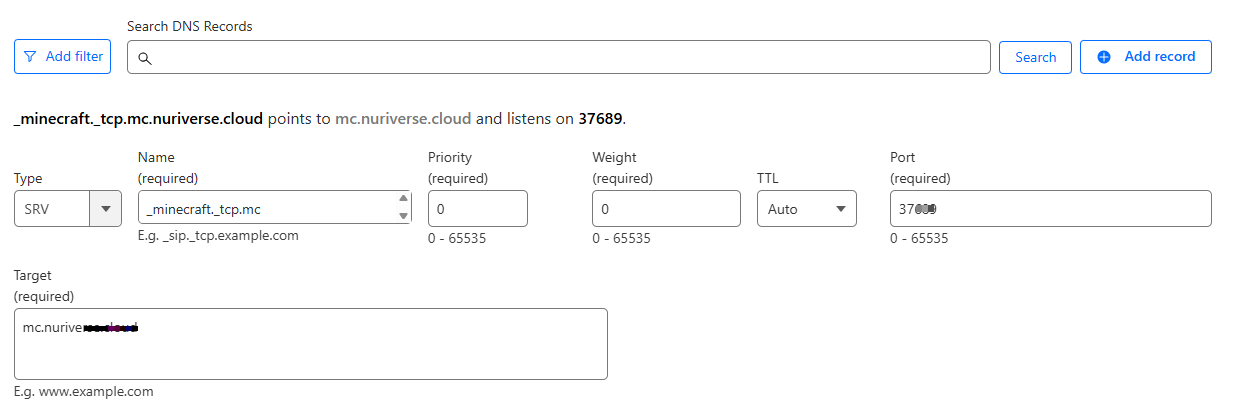Select the SRV record type box
Viewport: 1236px width, 413px height.
point(68,209)
